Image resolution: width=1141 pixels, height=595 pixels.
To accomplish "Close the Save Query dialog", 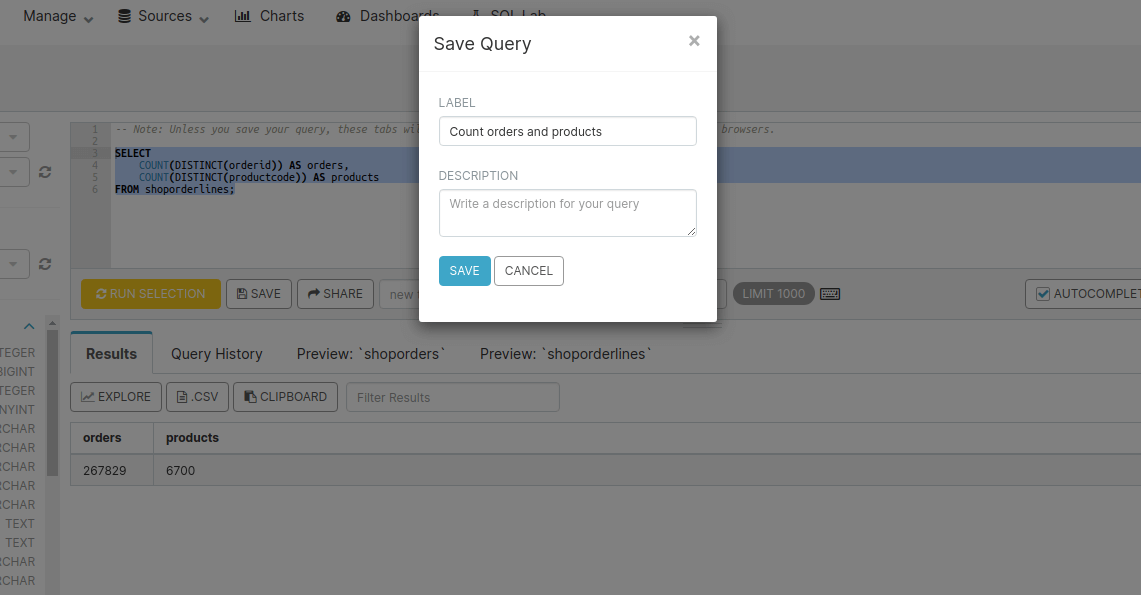I will point(694,41).
